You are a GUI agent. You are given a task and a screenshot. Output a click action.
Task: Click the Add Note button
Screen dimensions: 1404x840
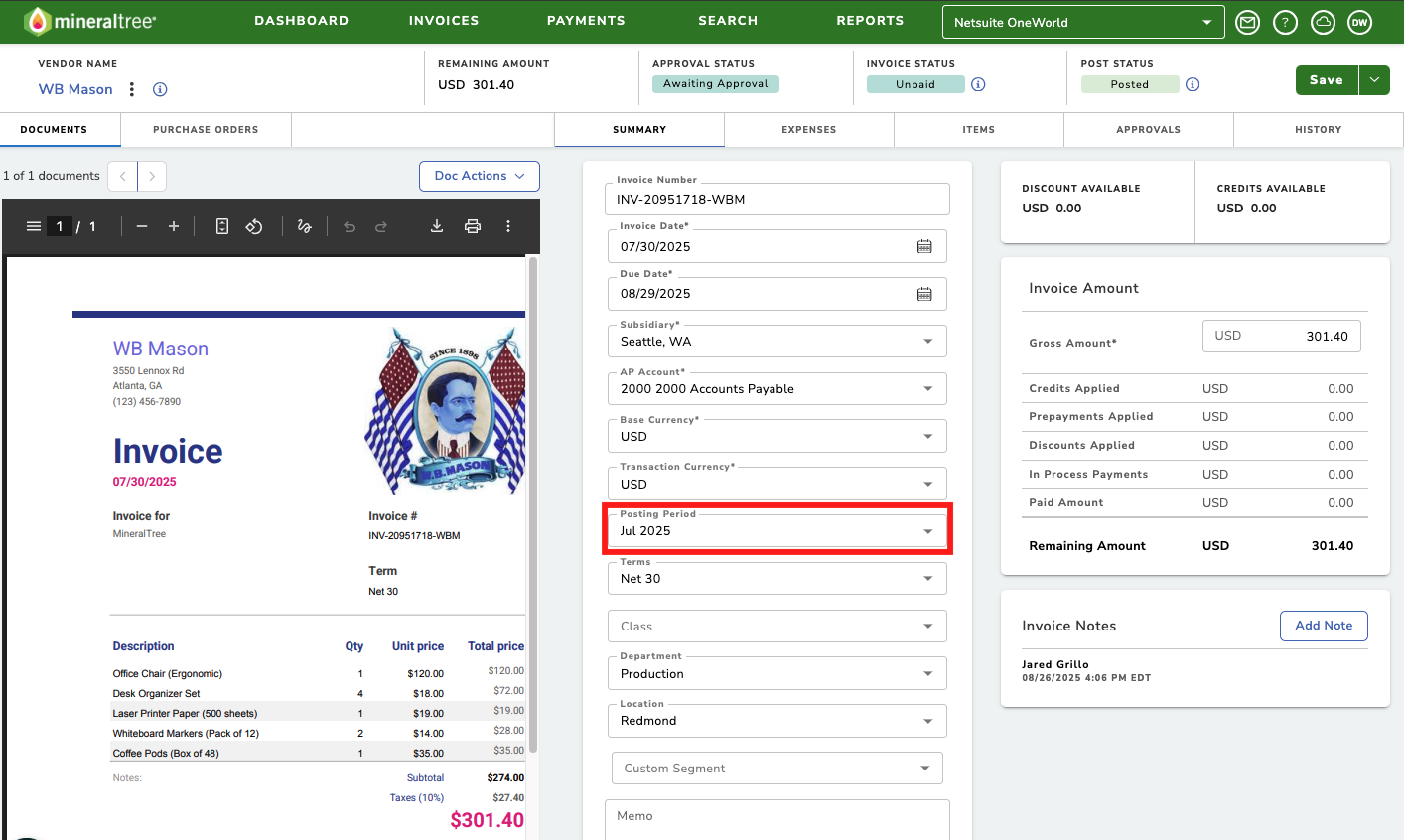coord(1324,626)
